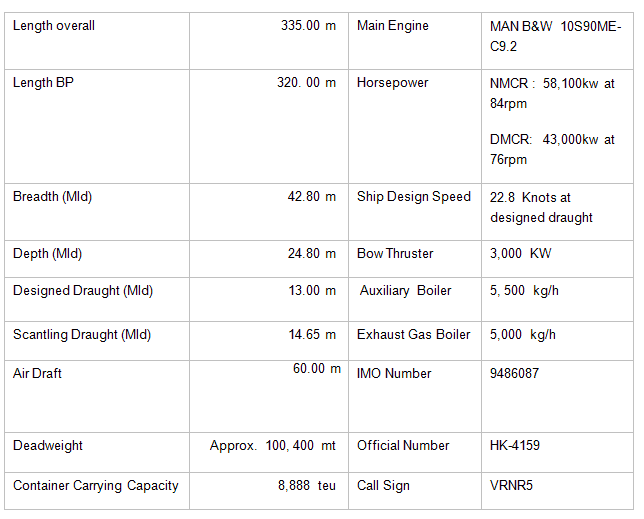Click the "Ship Design Speed" label
This screenshot has height=519, width=644.
(413, 197)
